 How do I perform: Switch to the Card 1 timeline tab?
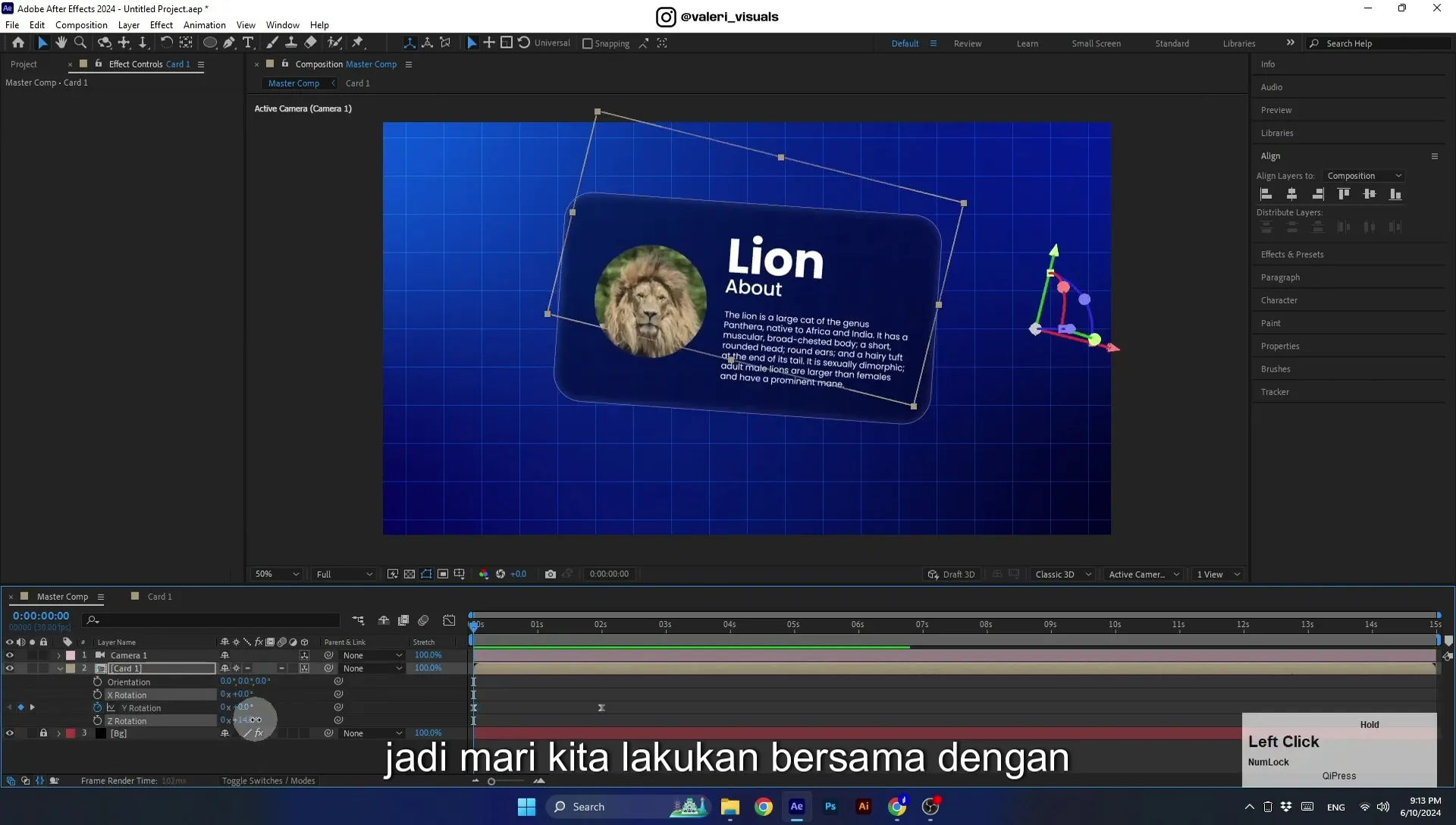click(x=159, y=597)
